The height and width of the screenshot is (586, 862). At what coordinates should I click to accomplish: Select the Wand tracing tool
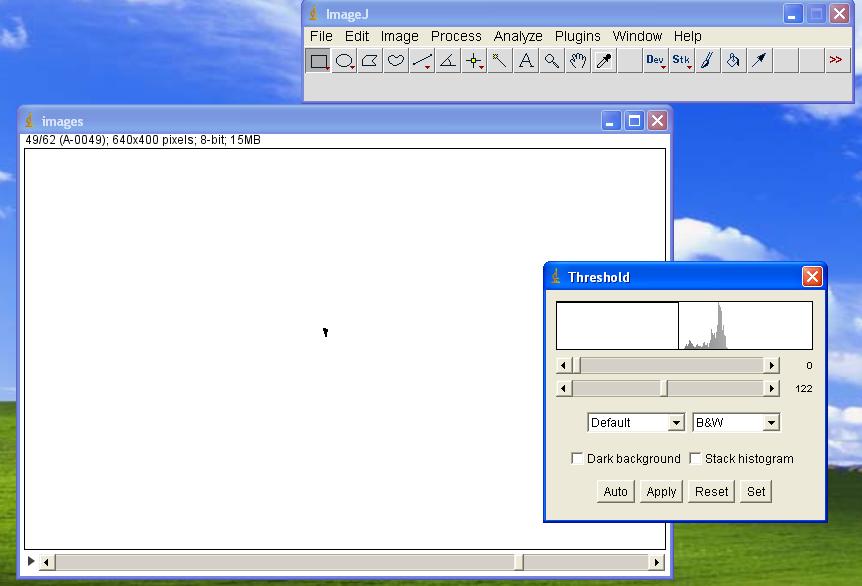coord(500,60)
